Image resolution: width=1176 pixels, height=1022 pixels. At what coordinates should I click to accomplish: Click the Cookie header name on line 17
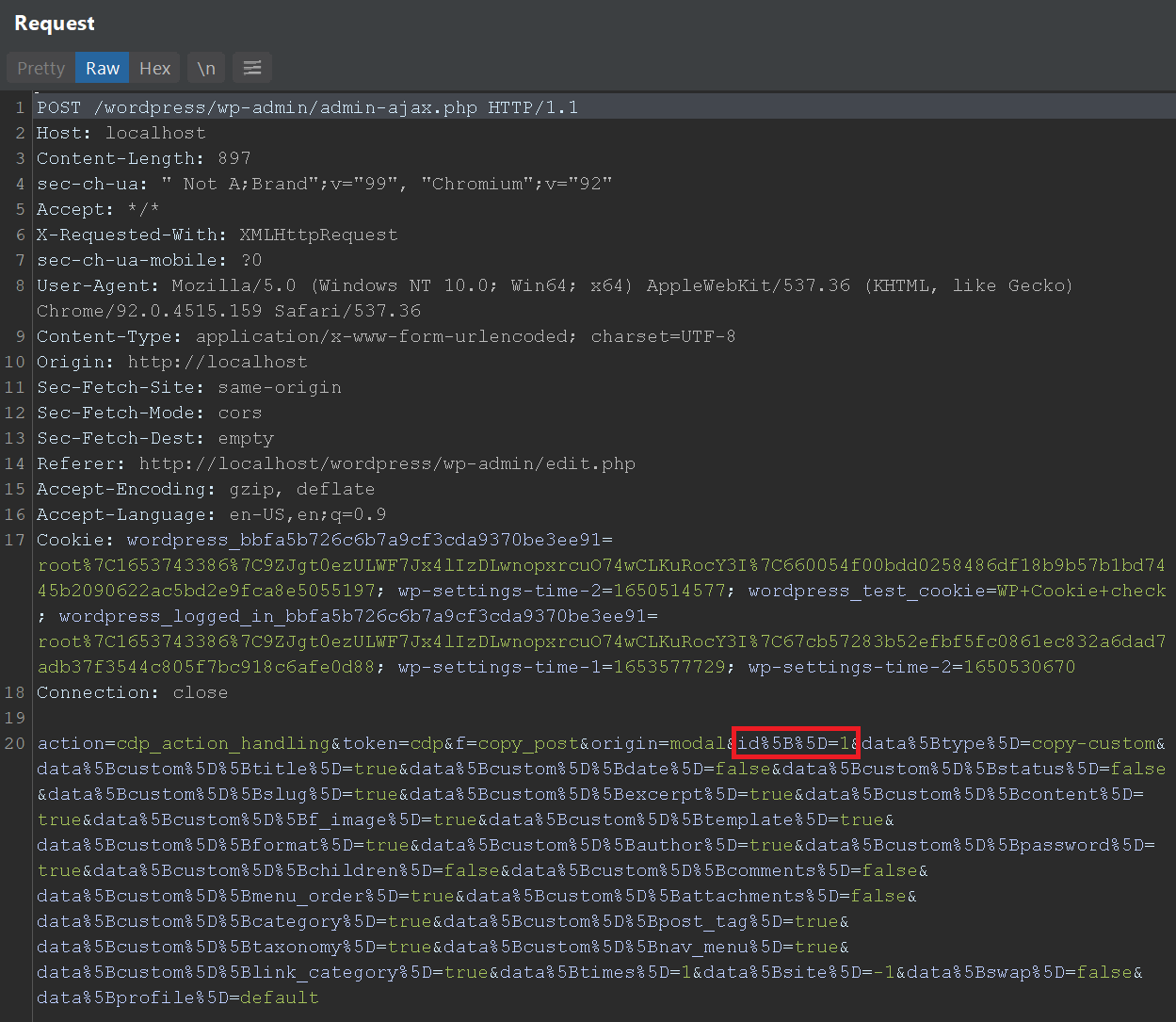75,540
